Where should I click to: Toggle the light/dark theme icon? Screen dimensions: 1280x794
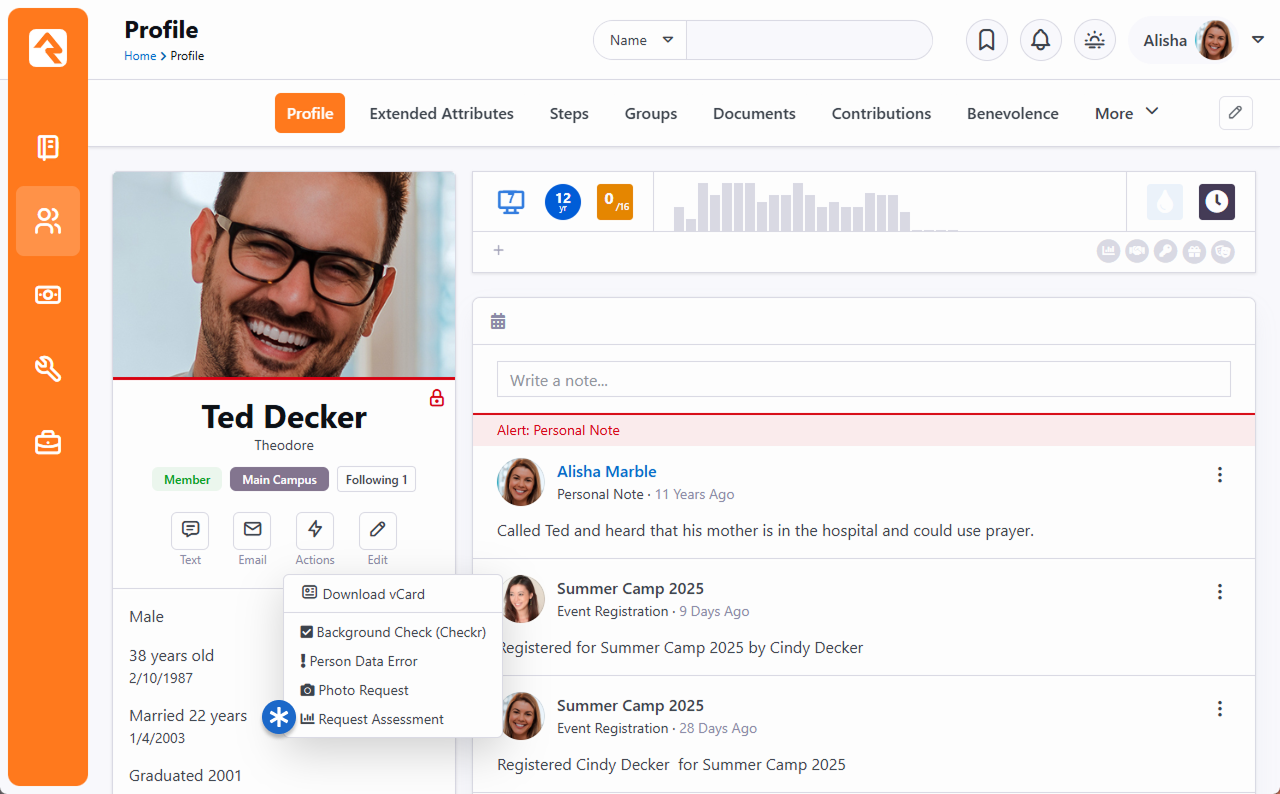point(1094,40)
